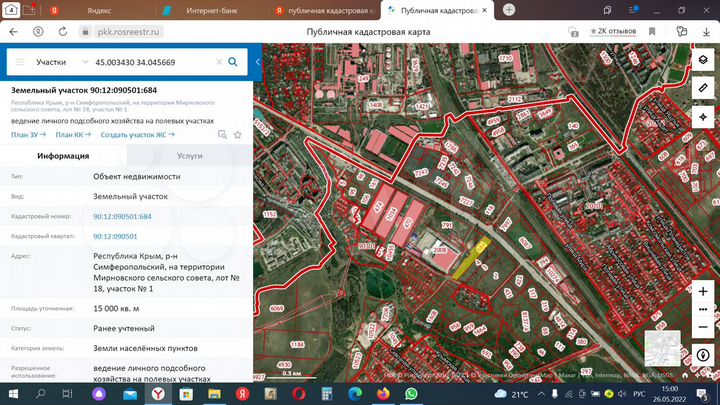Add the land plot to favorites
Viewport: 720px width, 405px height.
click(x=238, y=134)
